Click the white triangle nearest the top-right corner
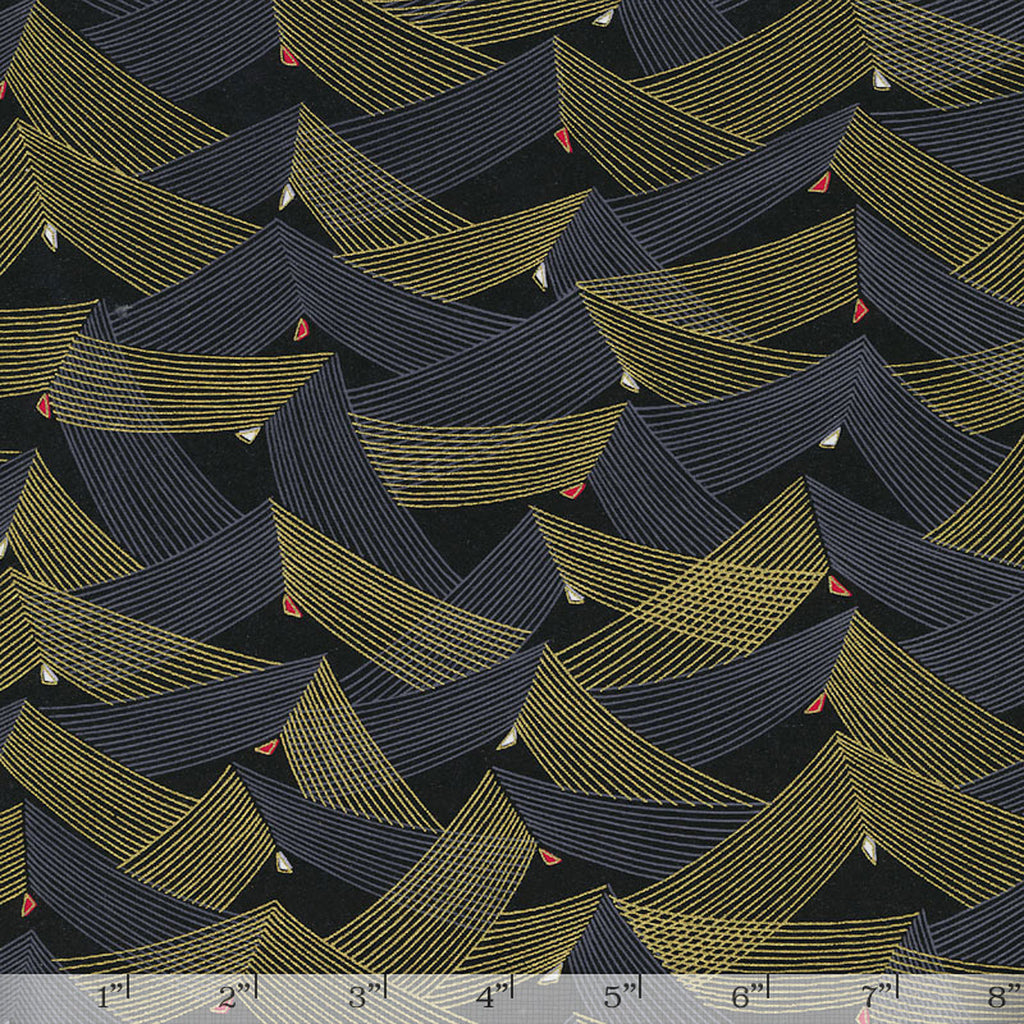The height and width of the screenshot is (1024, 1024). pyautogui.click(x=881, y=80)
